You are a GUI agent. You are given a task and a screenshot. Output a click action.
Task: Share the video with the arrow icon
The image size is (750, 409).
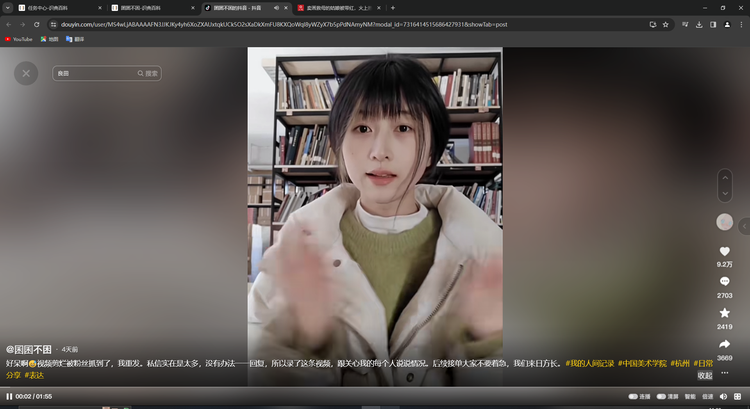point(724,344)
